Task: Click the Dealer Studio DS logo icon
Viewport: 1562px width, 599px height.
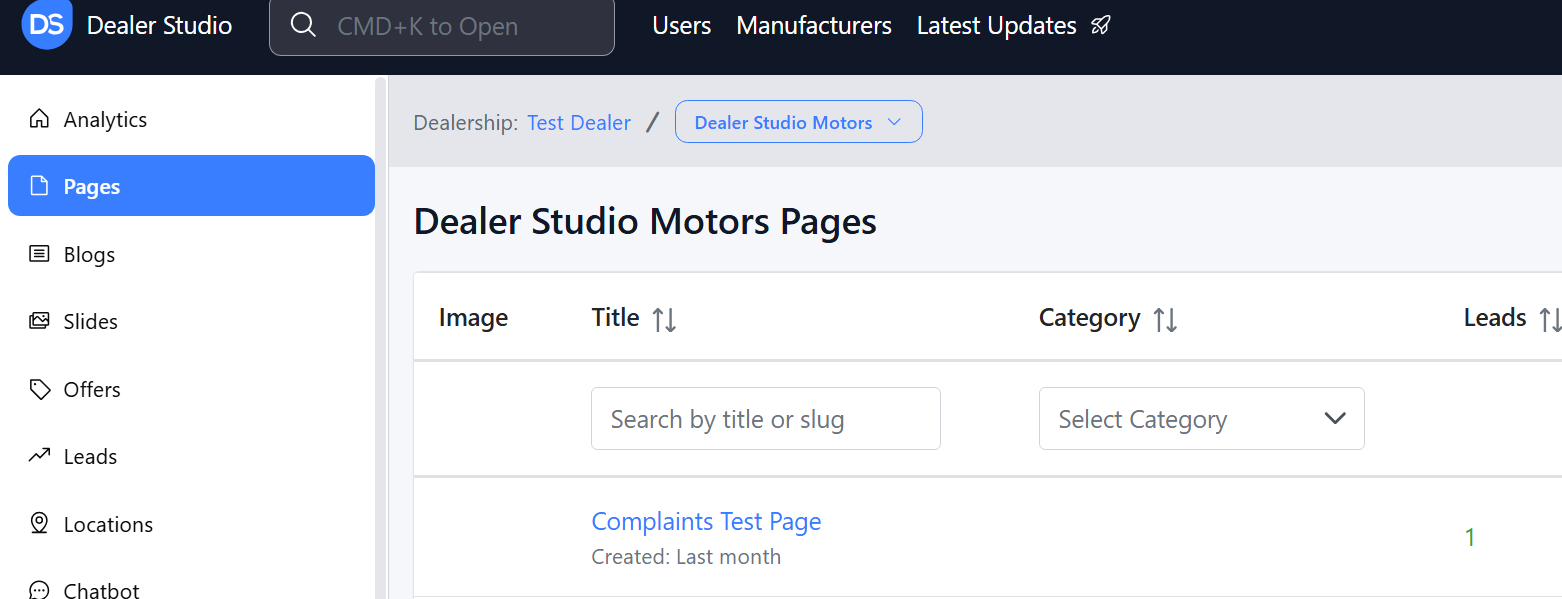Action: coord(46,25)
